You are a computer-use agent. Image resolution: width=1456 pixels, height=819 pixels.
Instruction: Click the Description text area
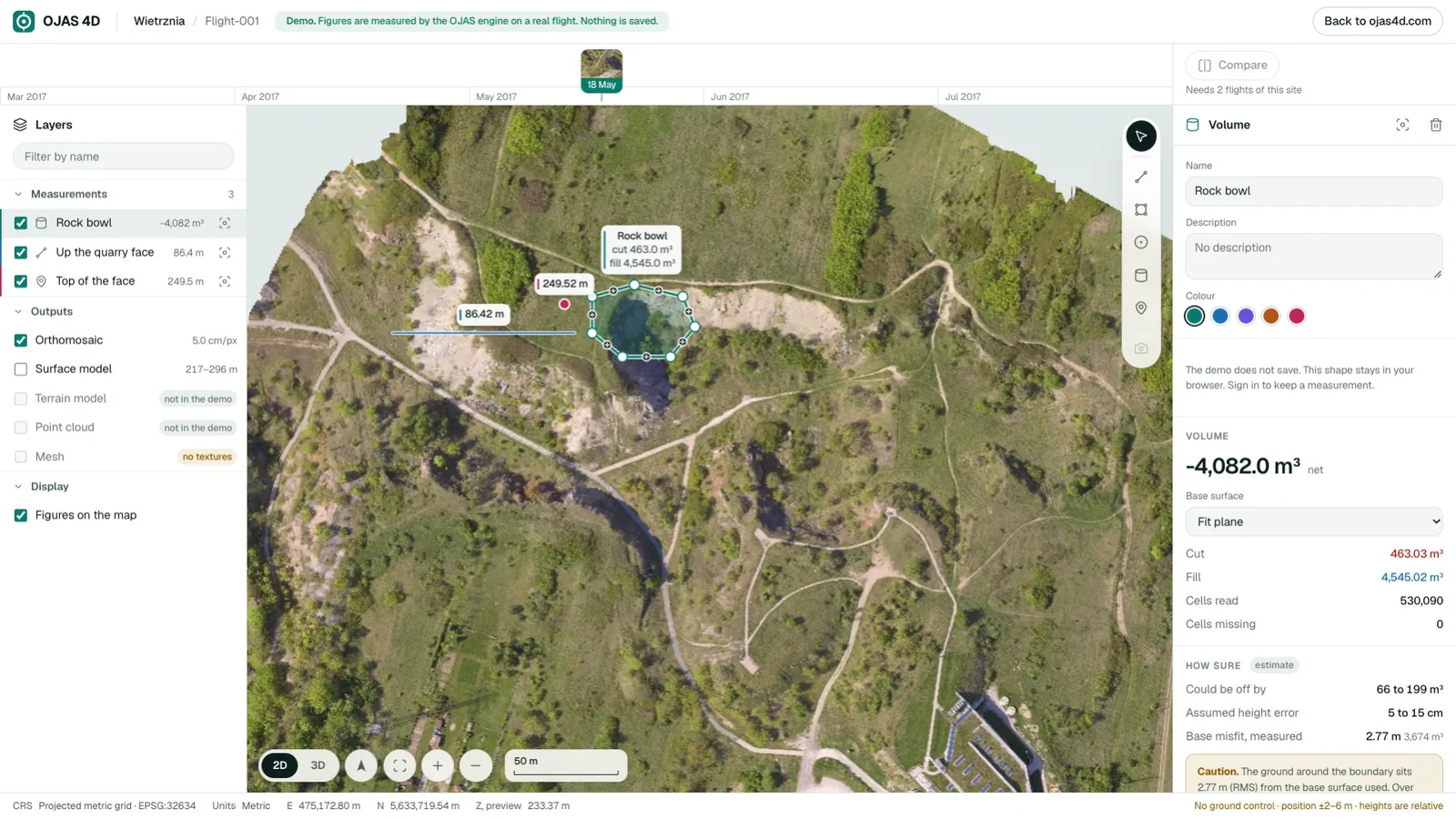pyautogui.click(x=1314, y=257)
